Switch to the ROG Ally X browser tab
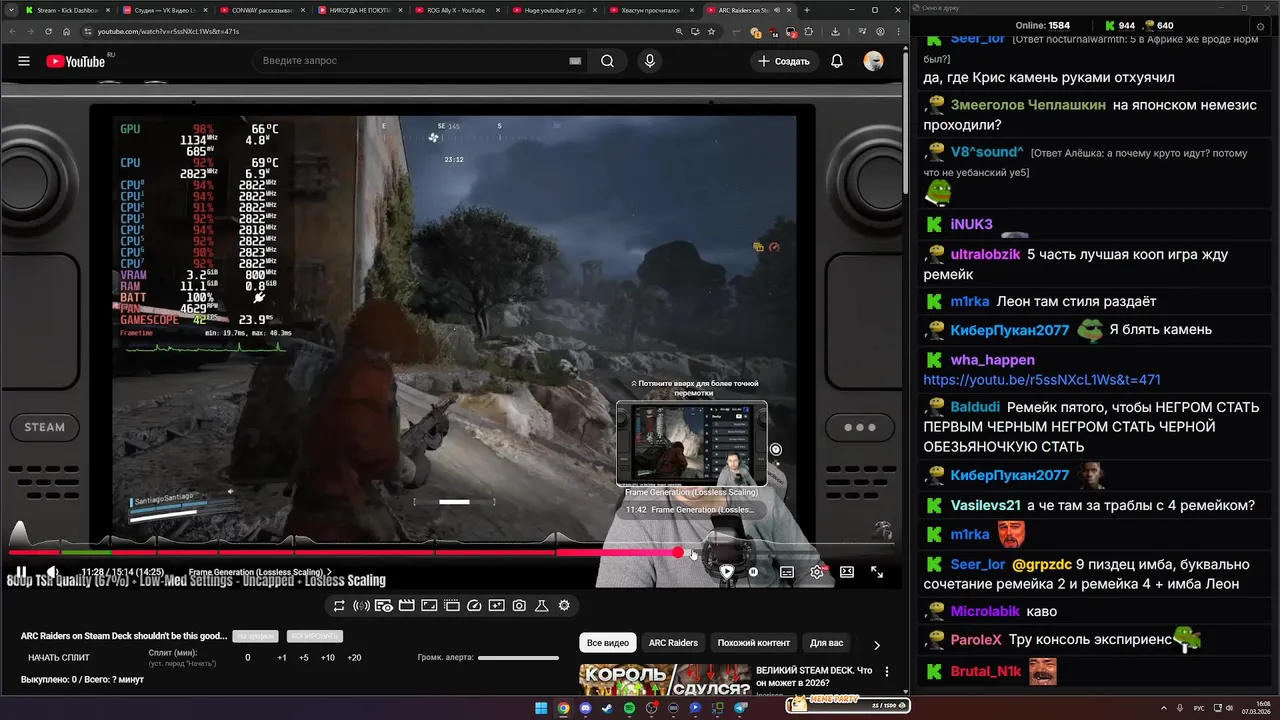The width and height of the screenshot is (1280, 720). click(455, 10)
